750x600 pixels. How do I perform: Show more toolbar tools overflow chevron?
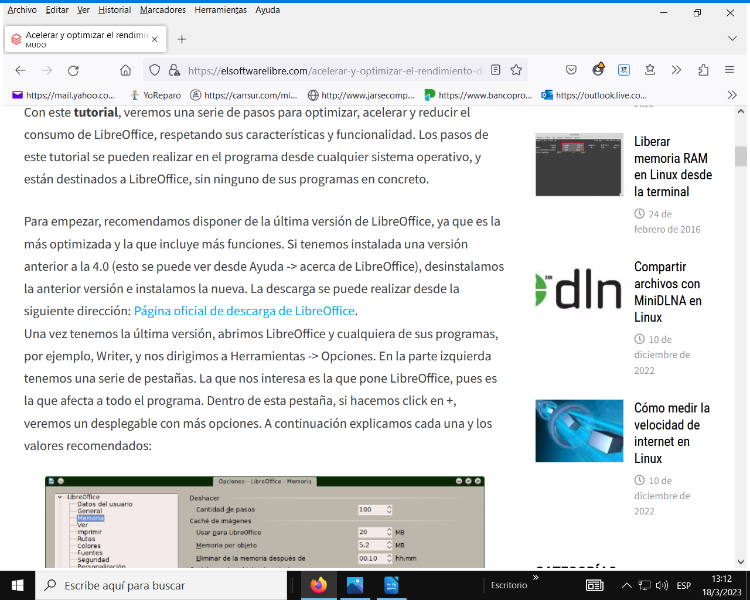(x=677, y=70)
